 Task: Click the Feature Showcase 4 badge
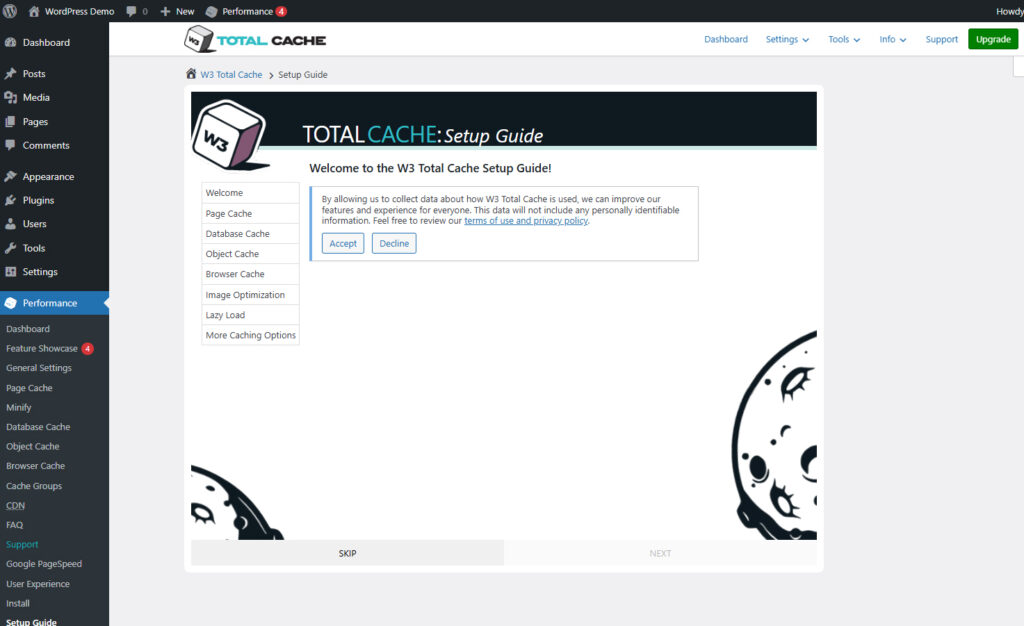tap(88, 349)
